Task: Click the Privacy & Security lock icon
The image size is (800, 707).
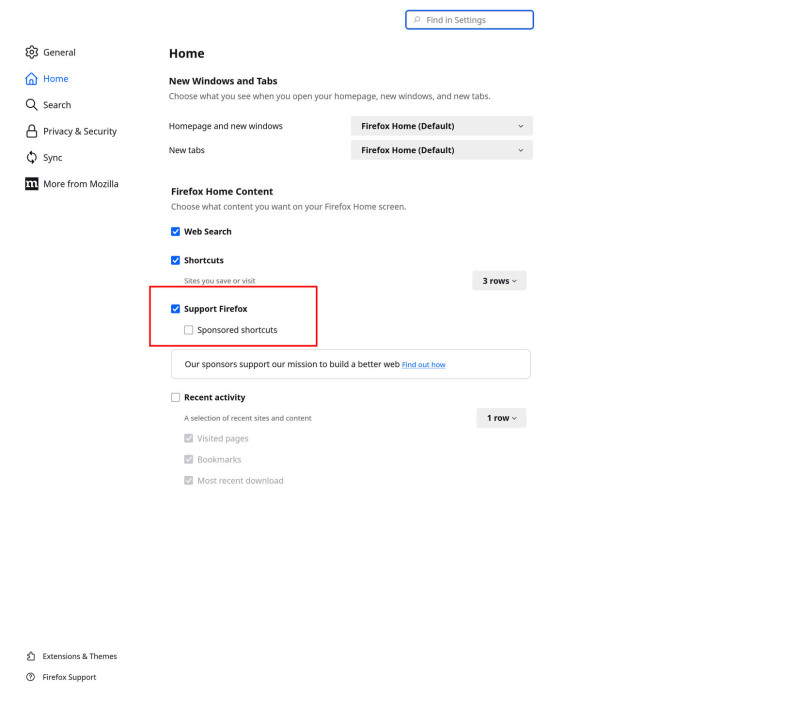Action: (x=32, y=131)
